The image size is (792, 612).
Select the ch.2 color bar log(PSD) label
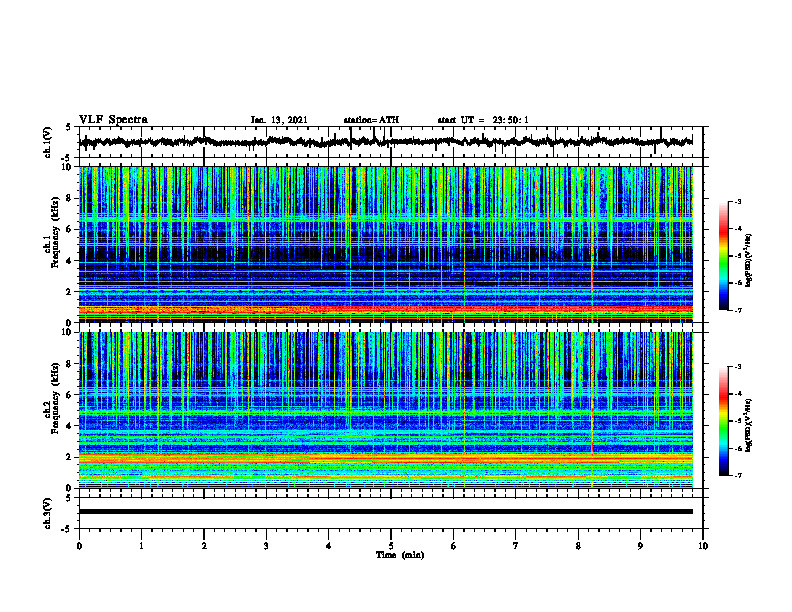749,425
